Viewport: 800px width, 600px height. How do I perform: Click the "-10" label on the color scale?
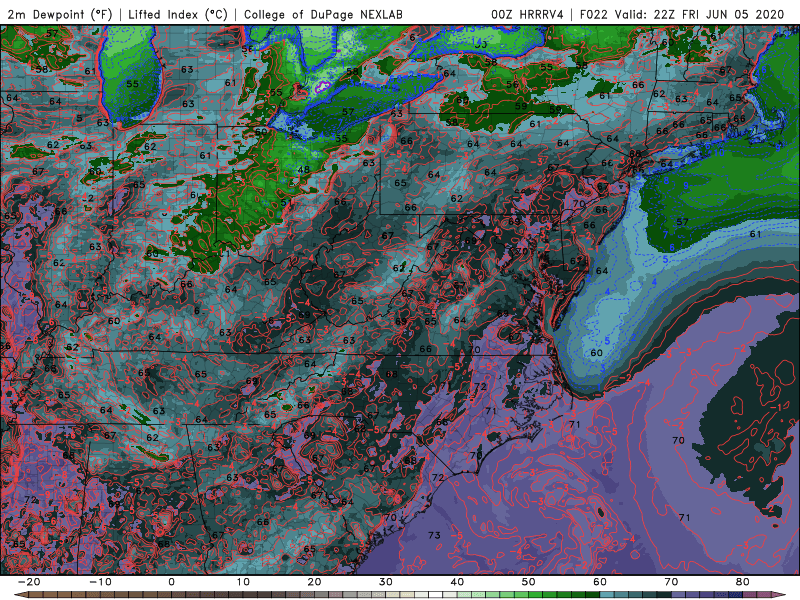pyautogui.click(x=100, y=582)
